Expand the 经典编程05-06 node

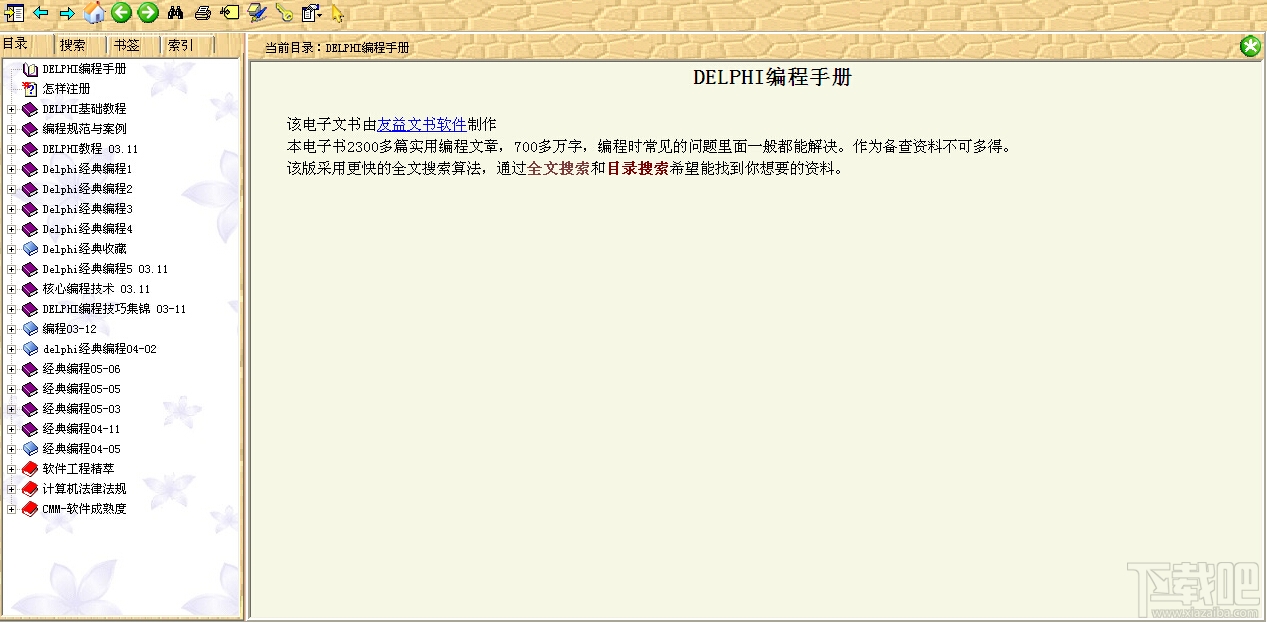[12, 369]
